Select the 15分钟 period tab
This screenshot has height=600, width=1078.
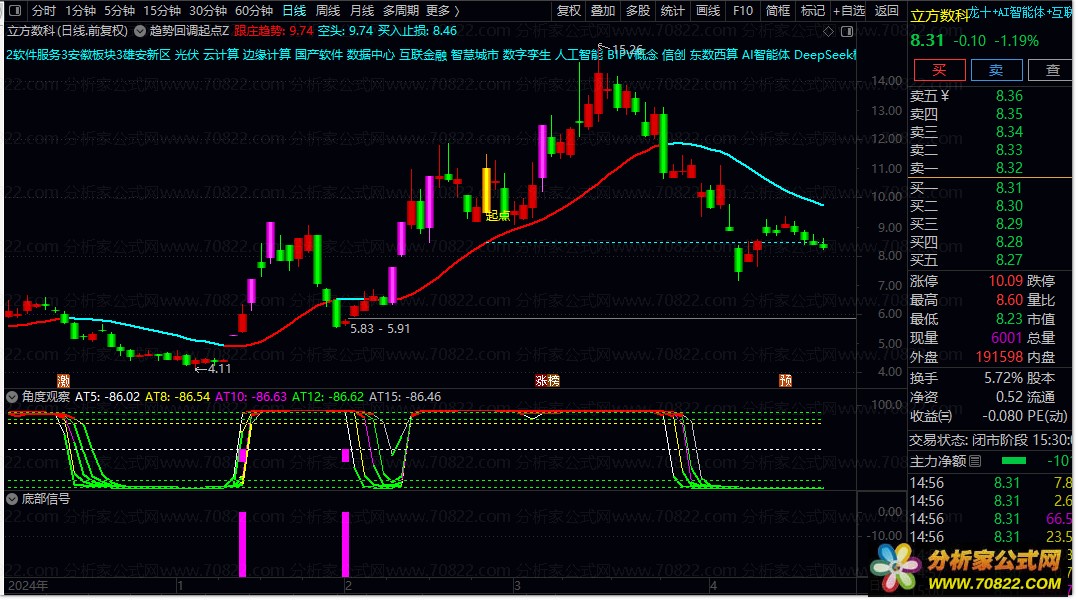pyautogui.click(x=162, y=10)
